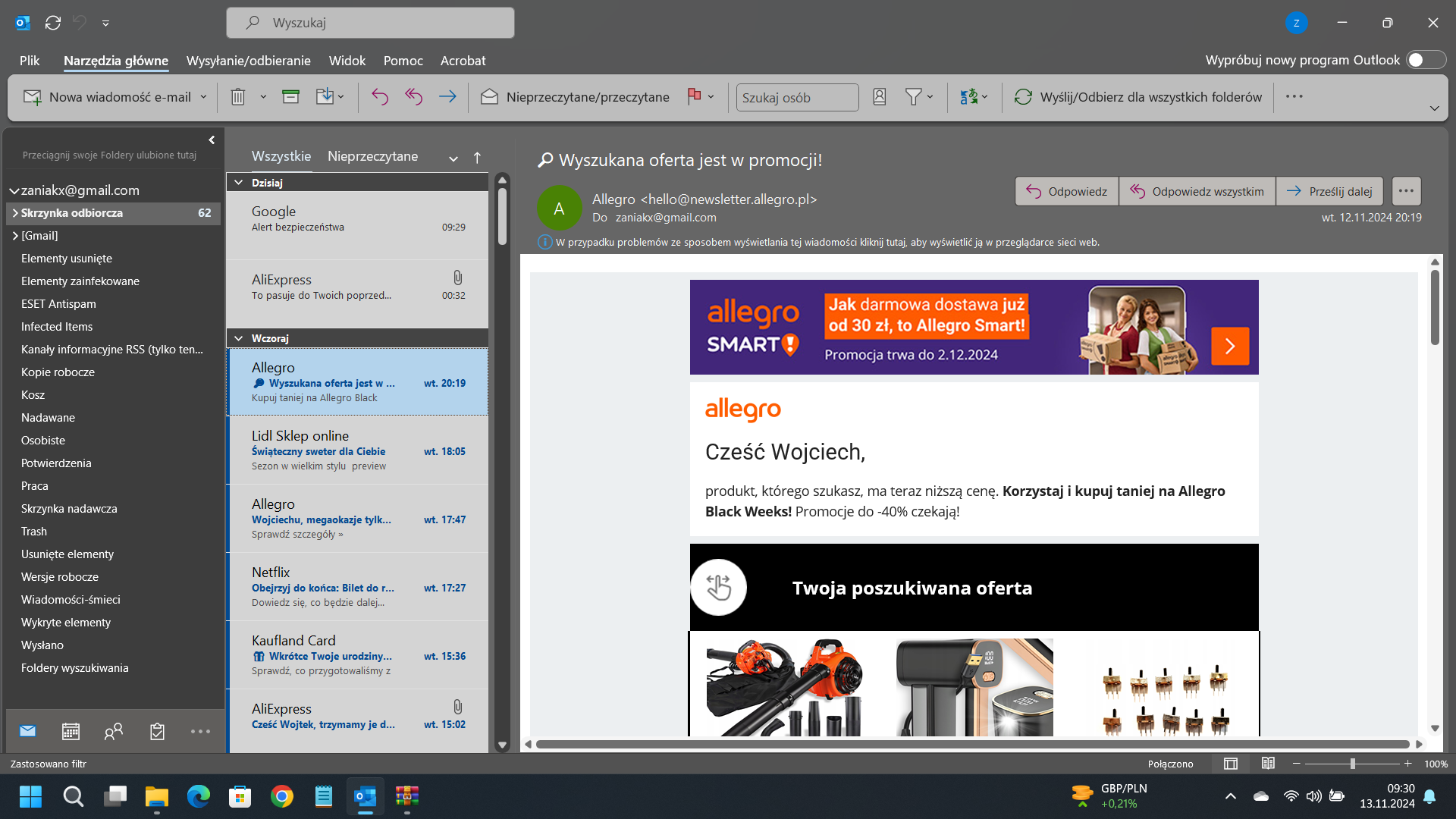Screen dimensions: 1456x819
Task: Click the account avatar Z icon
Action: point(1297,23)
